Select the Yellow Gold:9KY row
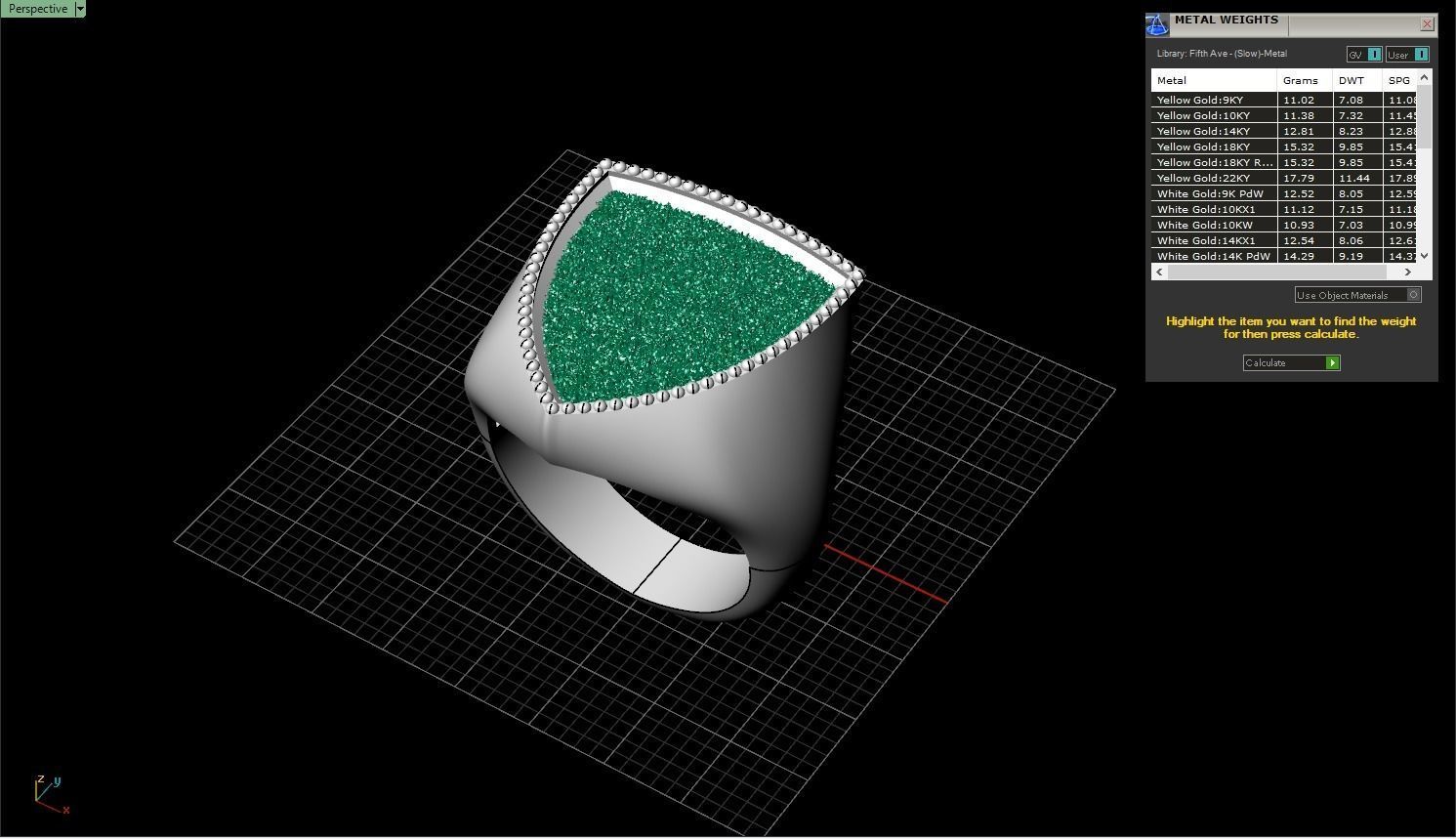 (1284, 100)
